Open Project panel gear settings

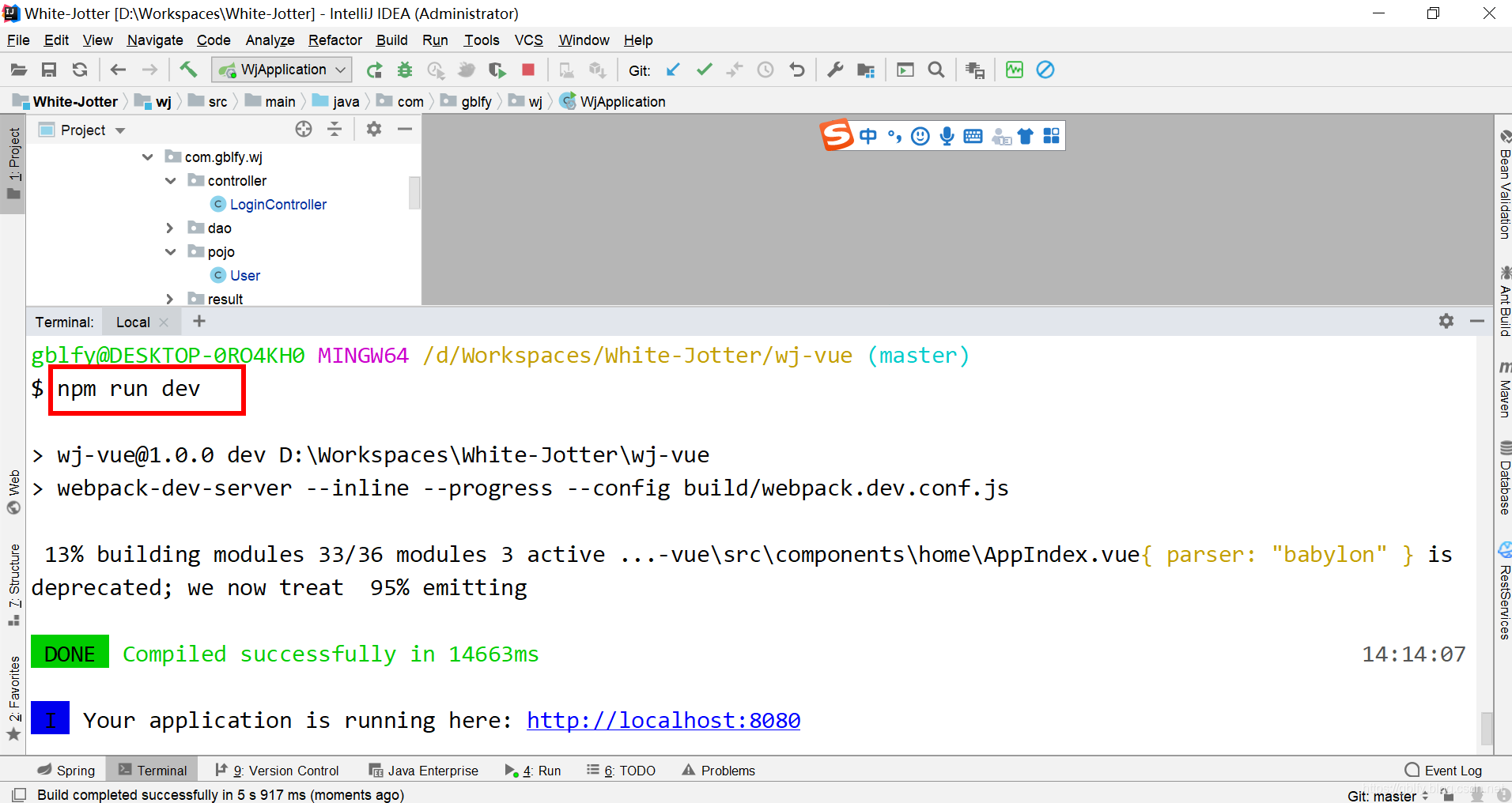374,130
